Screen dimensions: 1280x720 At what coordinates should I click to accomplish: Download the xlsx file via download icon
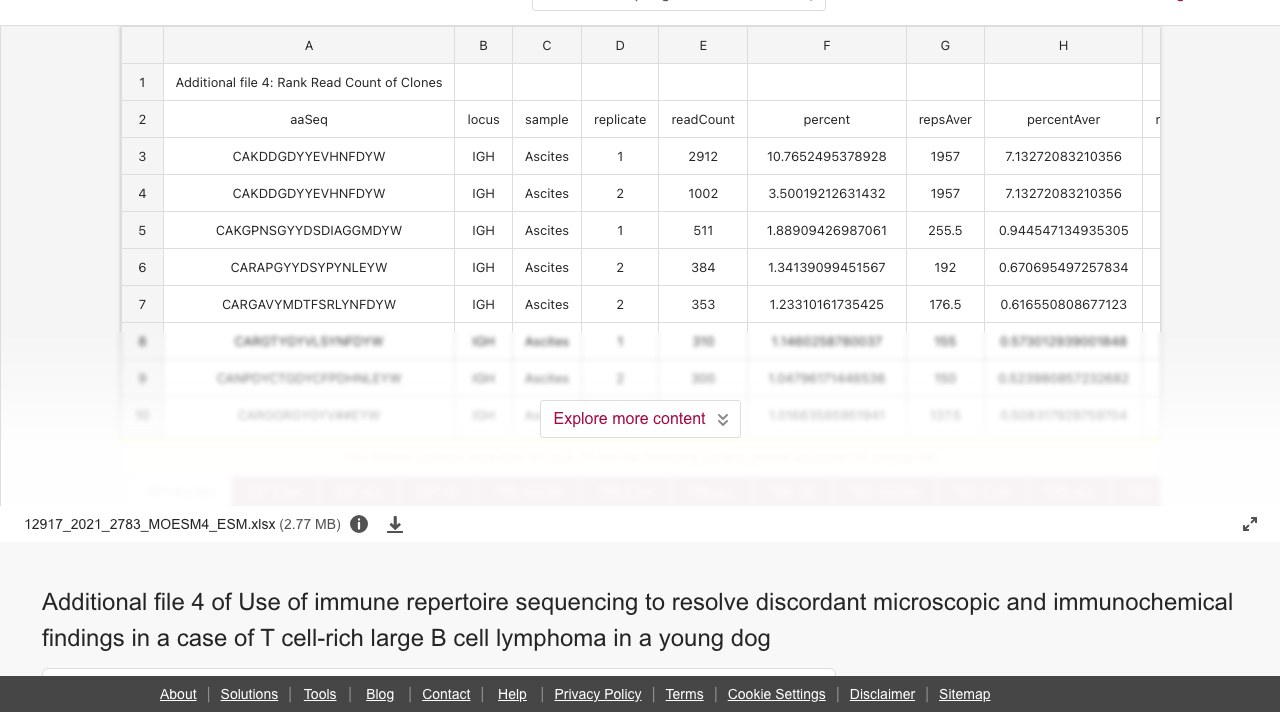[395, 524]
